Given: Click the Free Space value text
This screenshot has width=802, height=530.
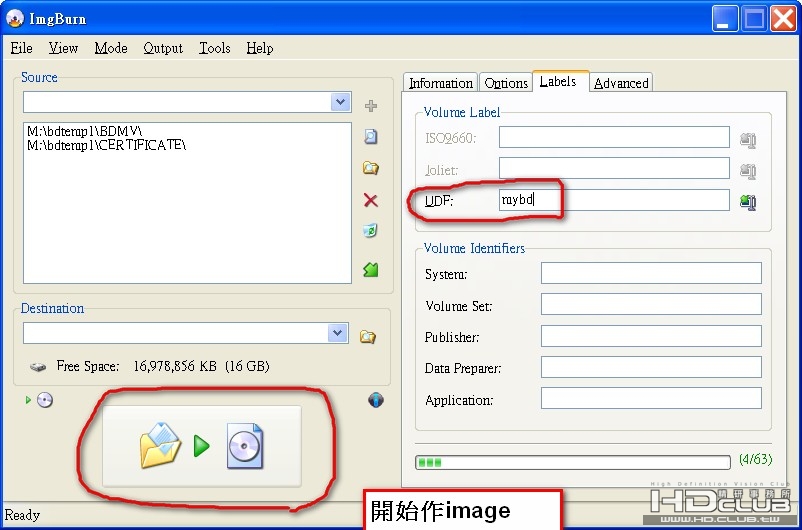Looking at the screenshot, I should [202, 366].
